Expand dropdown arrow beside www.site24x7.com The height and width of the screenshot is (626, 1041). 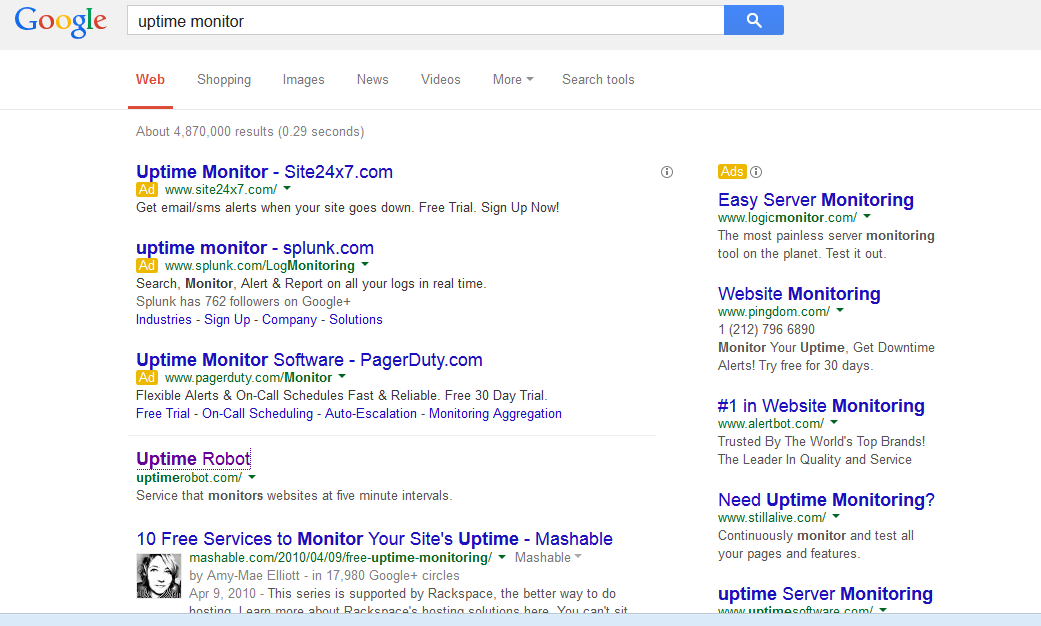[287, 189]
